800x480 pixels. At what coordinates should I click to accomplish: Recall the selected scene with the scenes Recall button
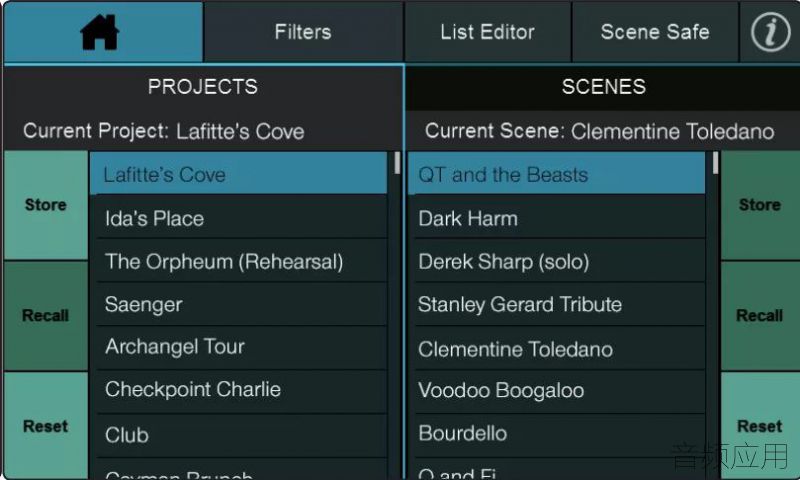click(x=760, y=316)
